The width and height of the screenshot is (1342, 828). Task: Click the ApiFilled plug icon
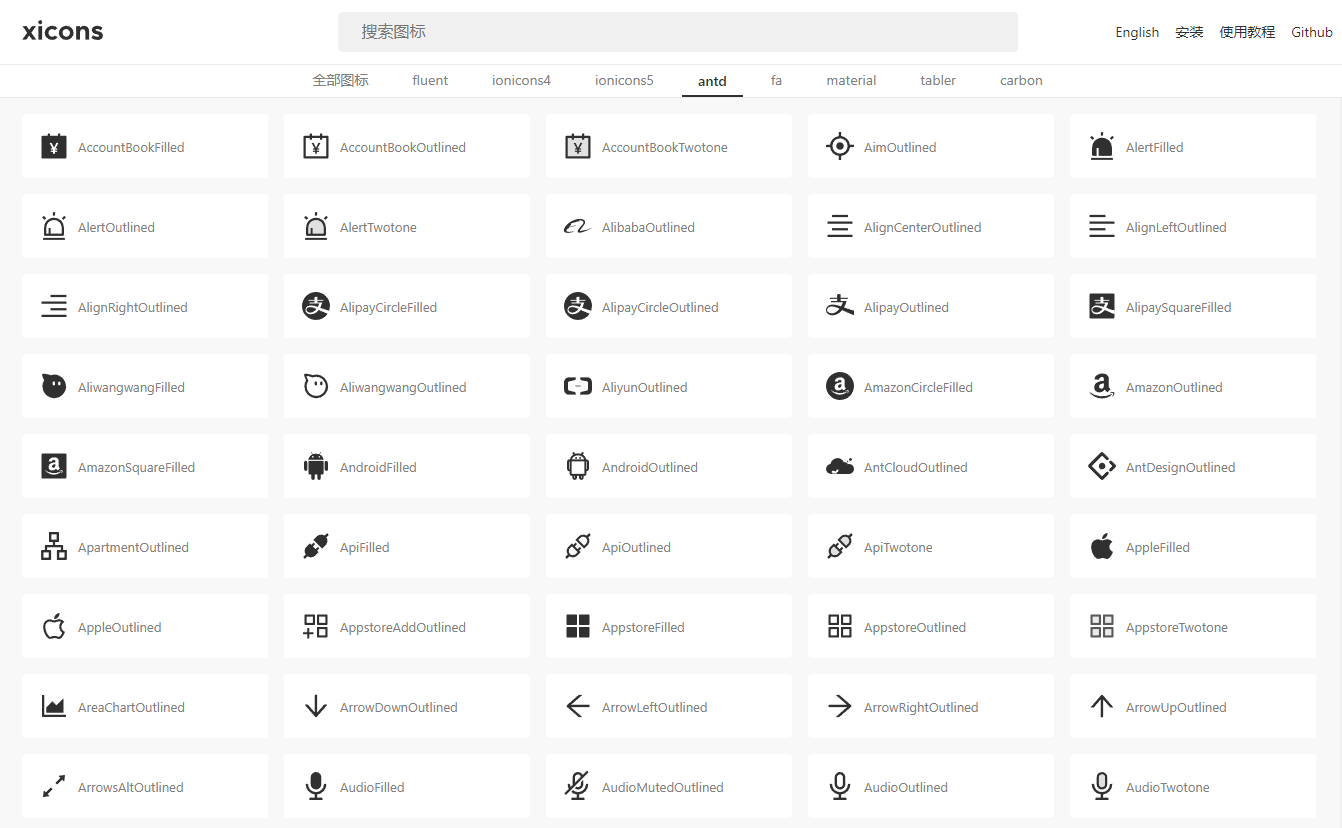coord(316,547)
